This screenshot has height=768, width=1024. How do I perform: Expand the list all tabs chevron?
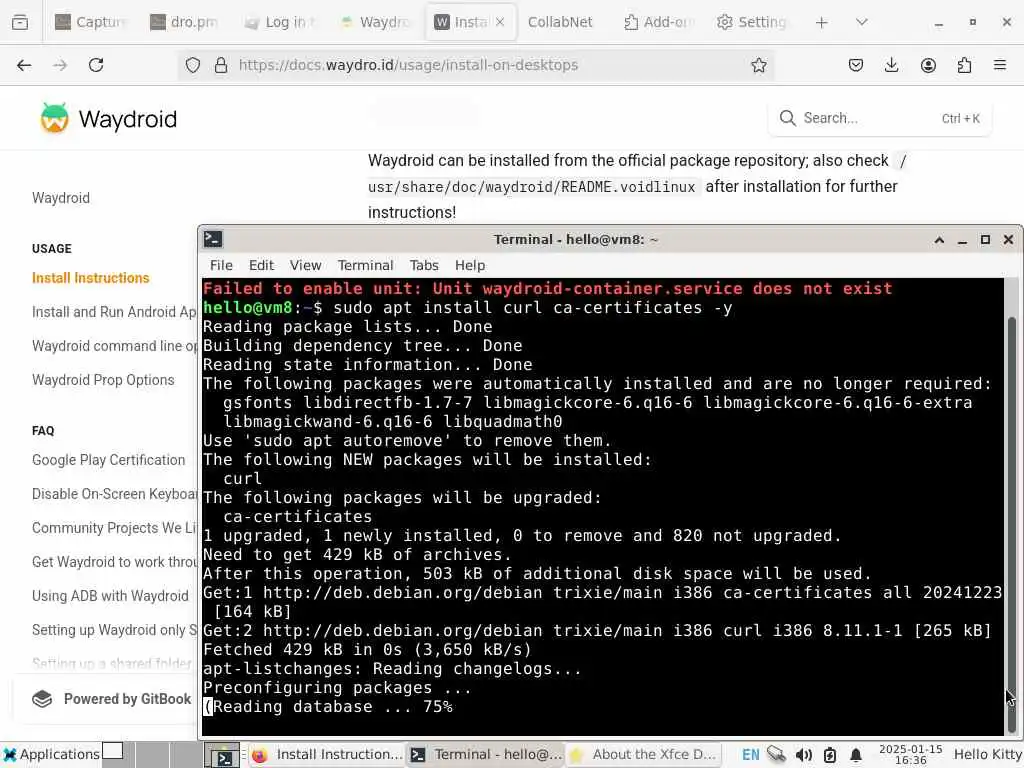861,22
